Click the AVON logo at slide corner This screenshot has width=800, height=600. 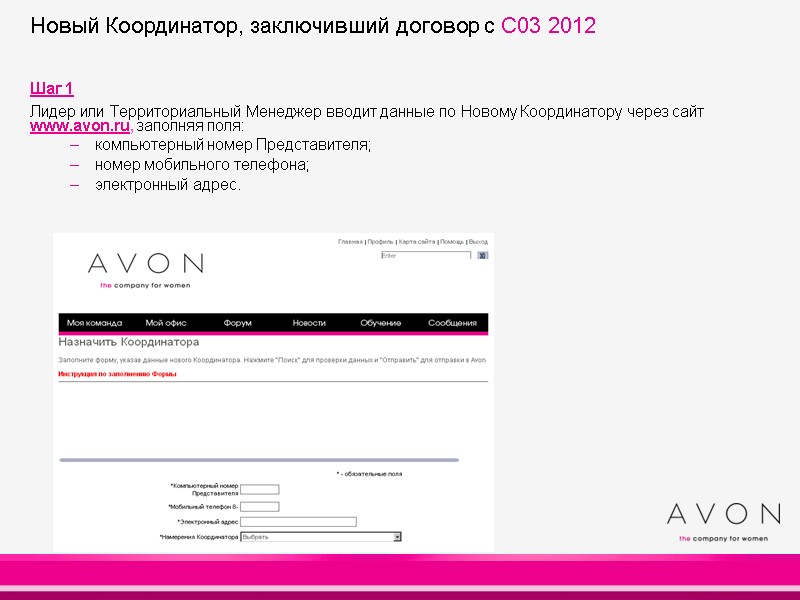point(723,522)
